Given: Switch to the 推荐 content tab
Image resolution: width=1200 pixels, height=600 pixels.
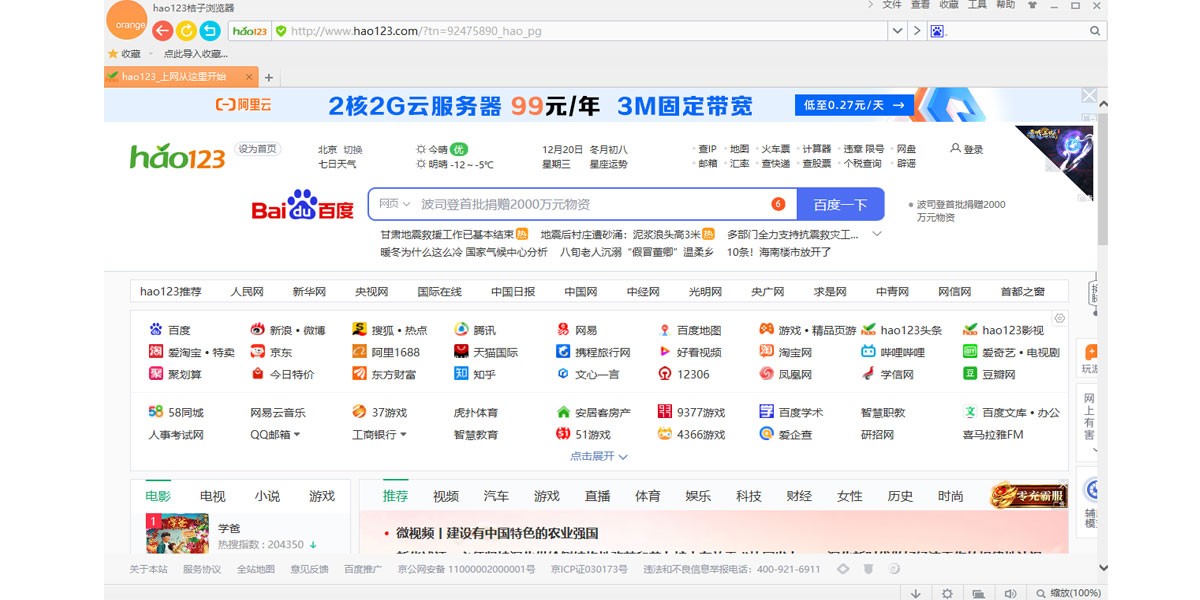Looking at the screenshot, I should (394, 496).
